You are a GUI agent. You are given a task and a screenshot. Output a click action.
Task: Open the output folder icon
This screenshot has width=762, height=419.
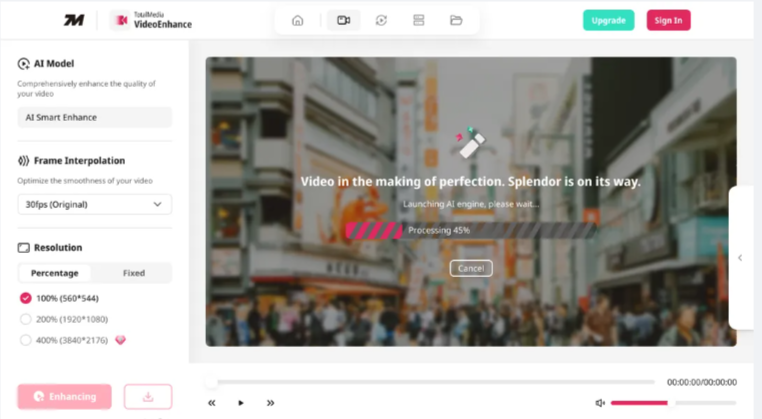point(456,20)
